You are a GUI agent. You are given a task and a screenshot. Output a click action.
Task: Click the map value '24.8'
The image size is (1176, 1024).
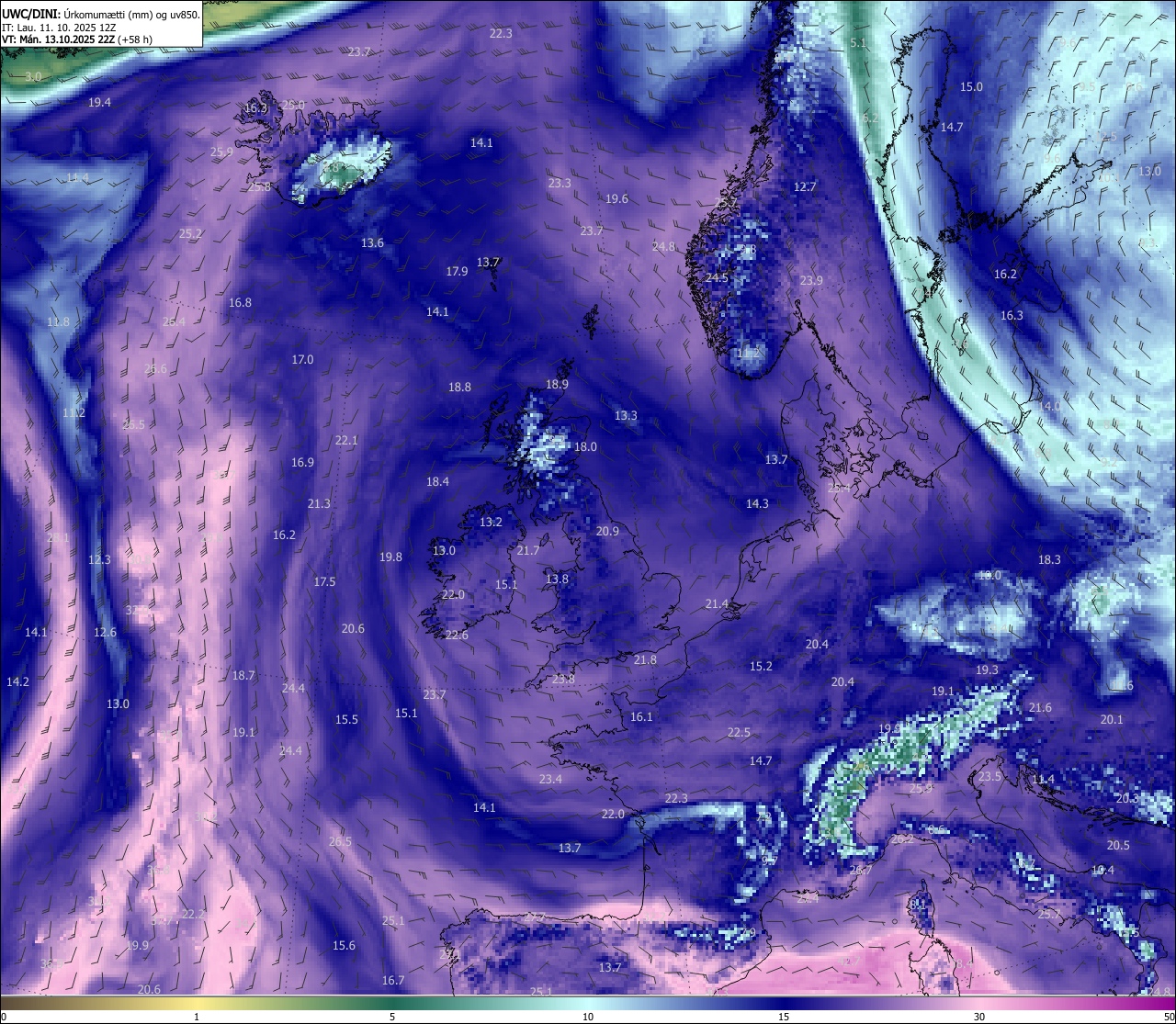click(663, 247)
